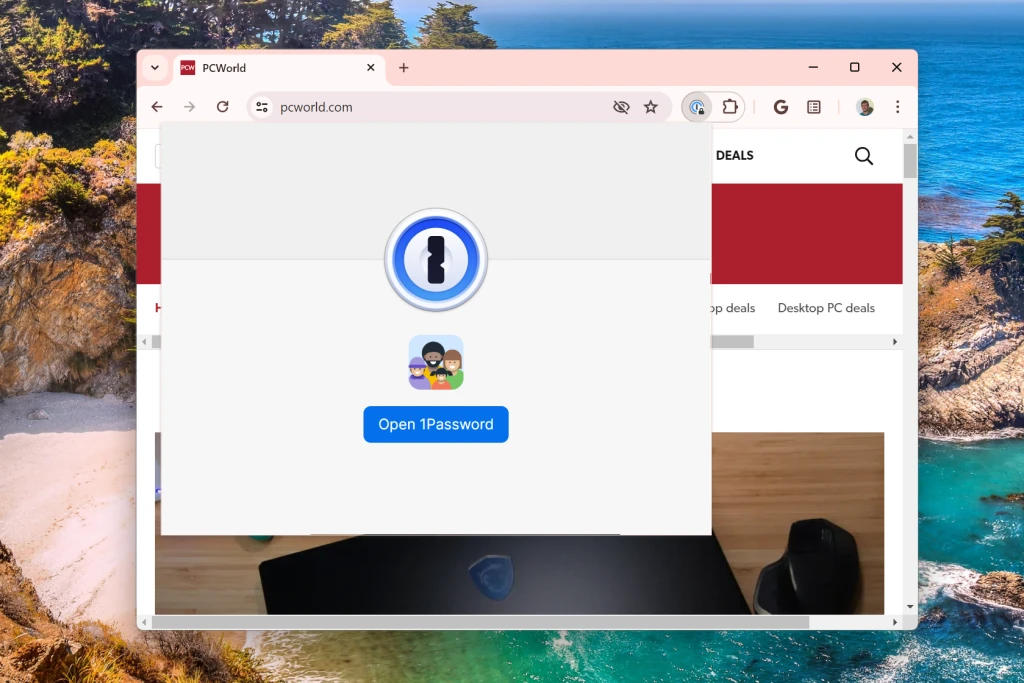The image size is (1024, 683).
Task: Open DEALS in PCWorld navigation
Action: (x=734, y=155)
